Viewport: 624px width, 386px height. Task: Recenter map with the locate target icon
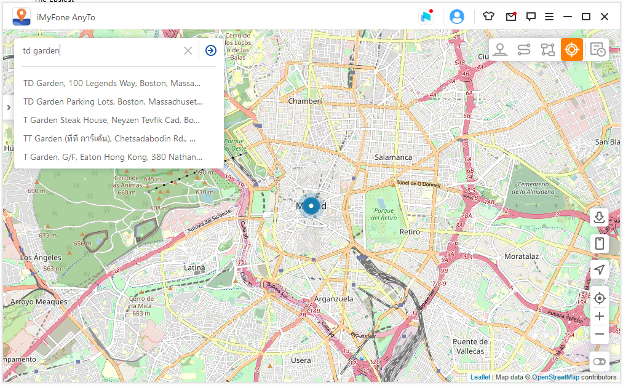click(x=599, y=298)
